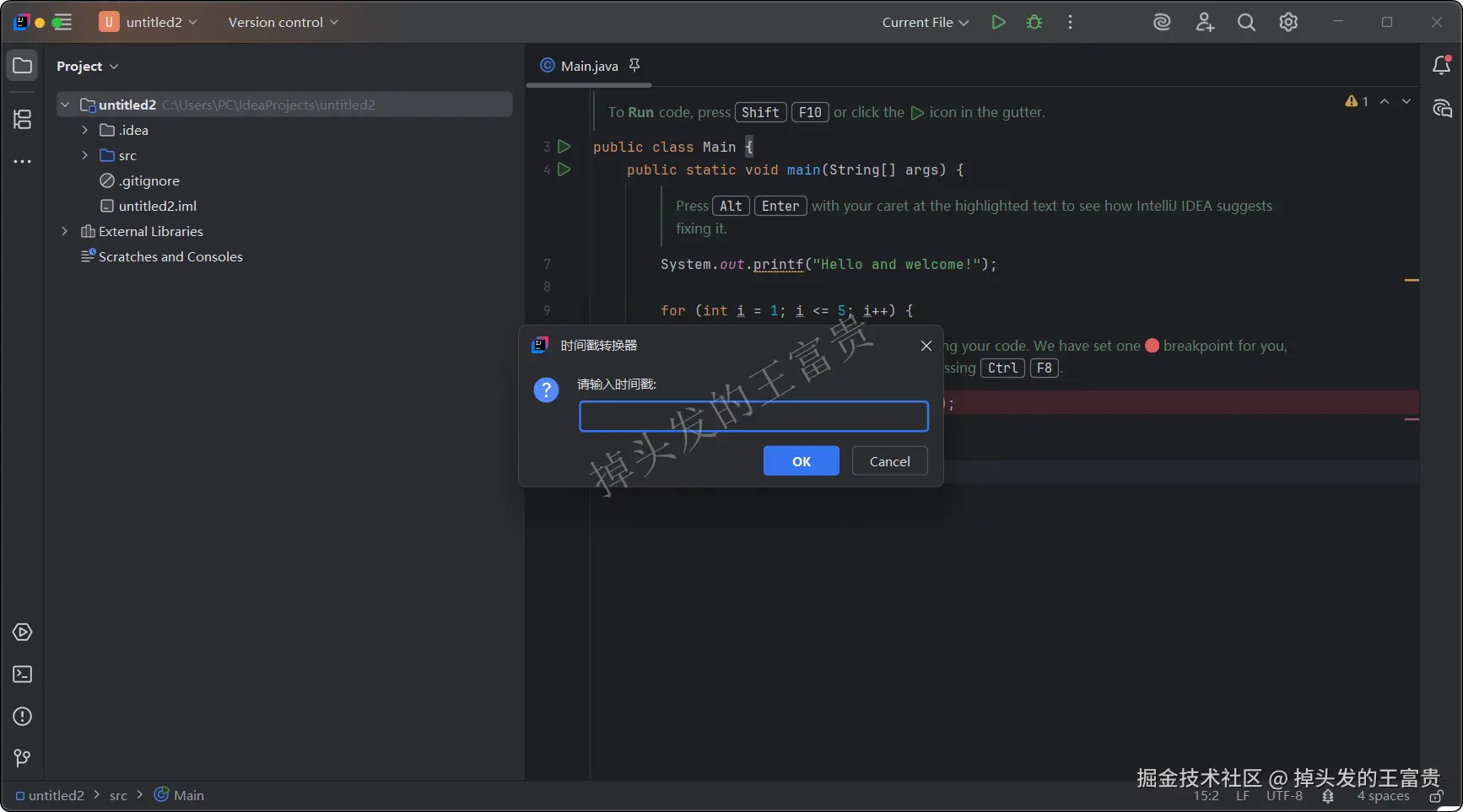Open the Notifications bell panel

click(x=1441, y=66)
